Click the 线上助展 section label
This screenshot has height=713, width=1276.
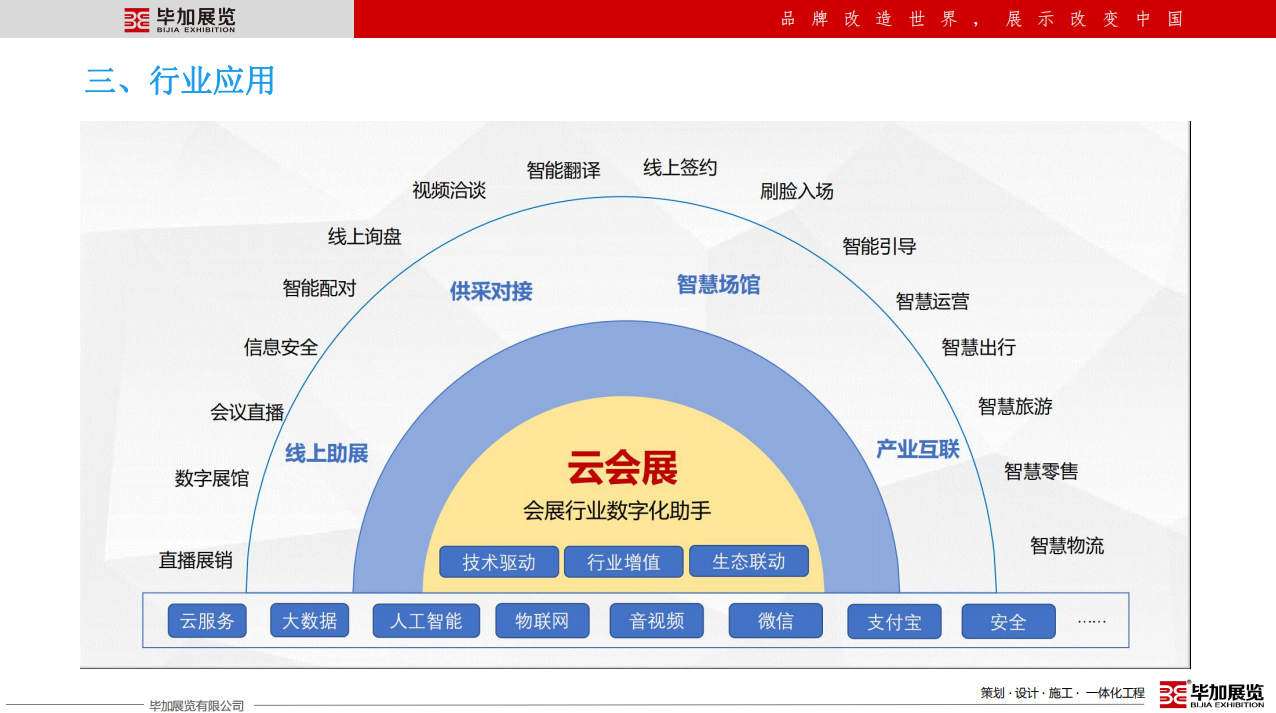click(x=327, y=453)
